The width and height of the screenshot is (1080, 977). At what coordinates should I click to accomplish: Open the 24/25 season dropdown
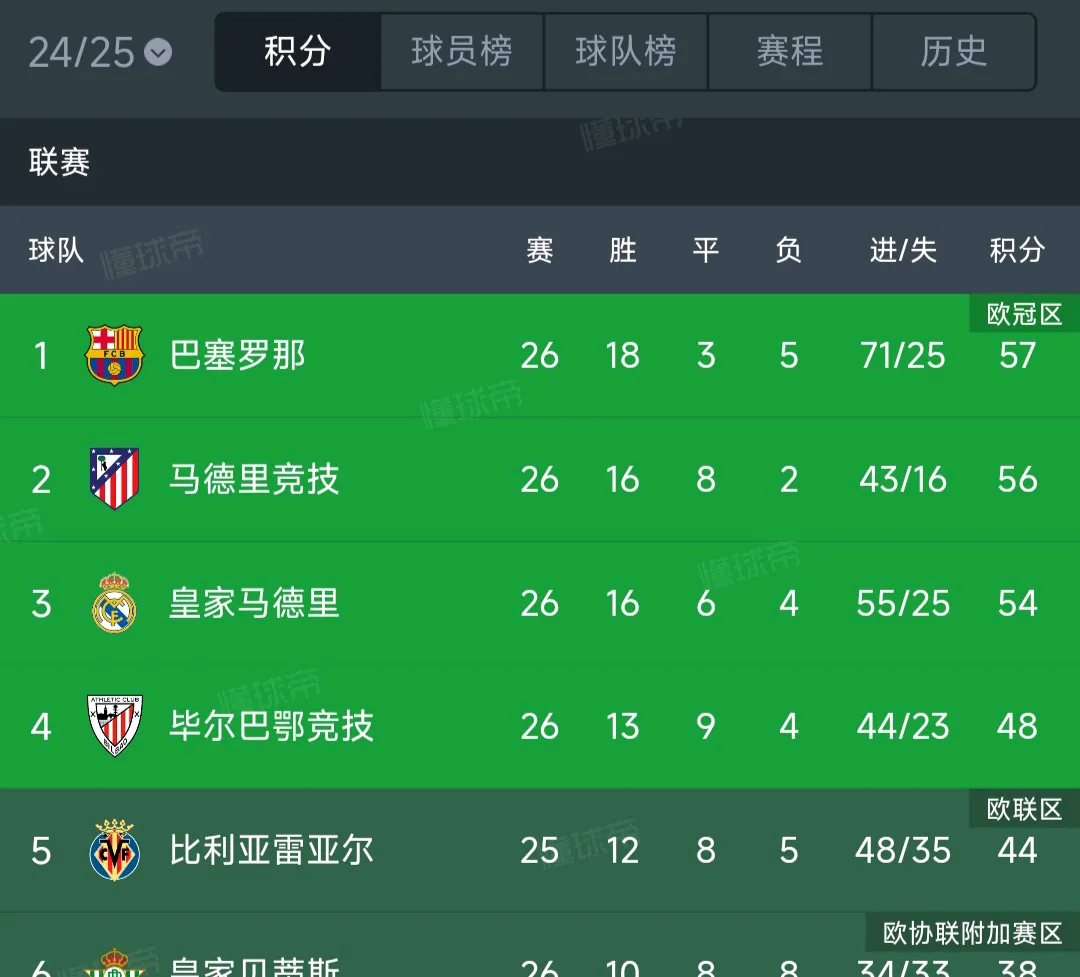(x=100, y=52)
